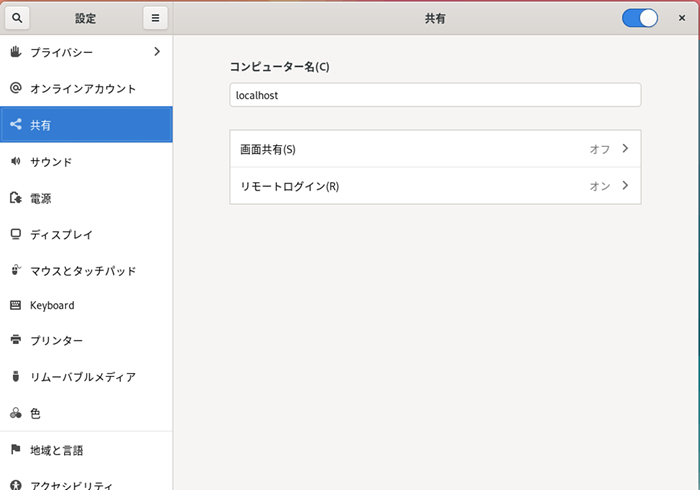Viewport: 700px width, 490px height.
Task: Select マウスとタッチパッド in the sidebar
Action: tap(82, 270)
